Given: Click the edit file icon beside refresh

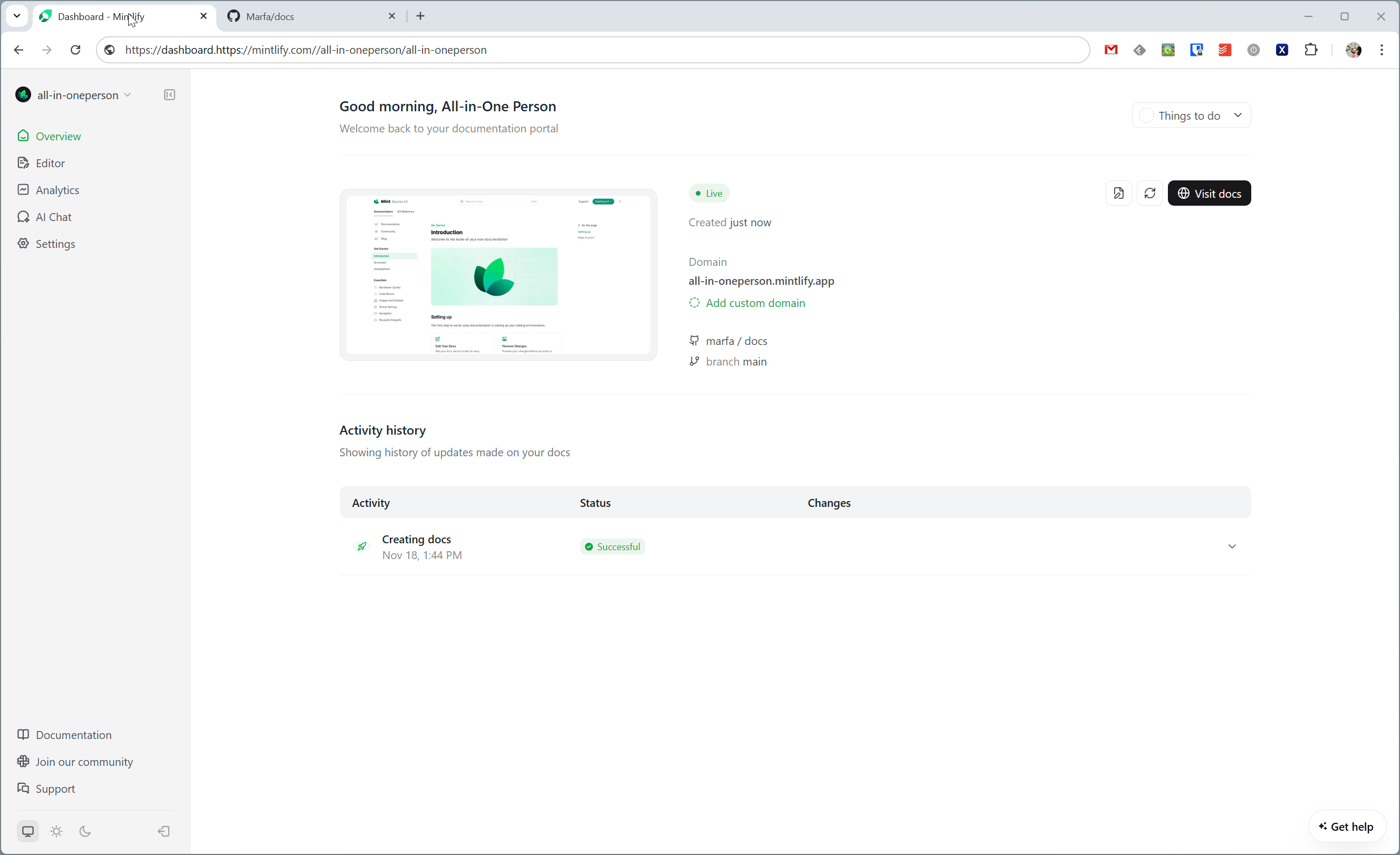Looking at the screenshot, I should 1118,193.
